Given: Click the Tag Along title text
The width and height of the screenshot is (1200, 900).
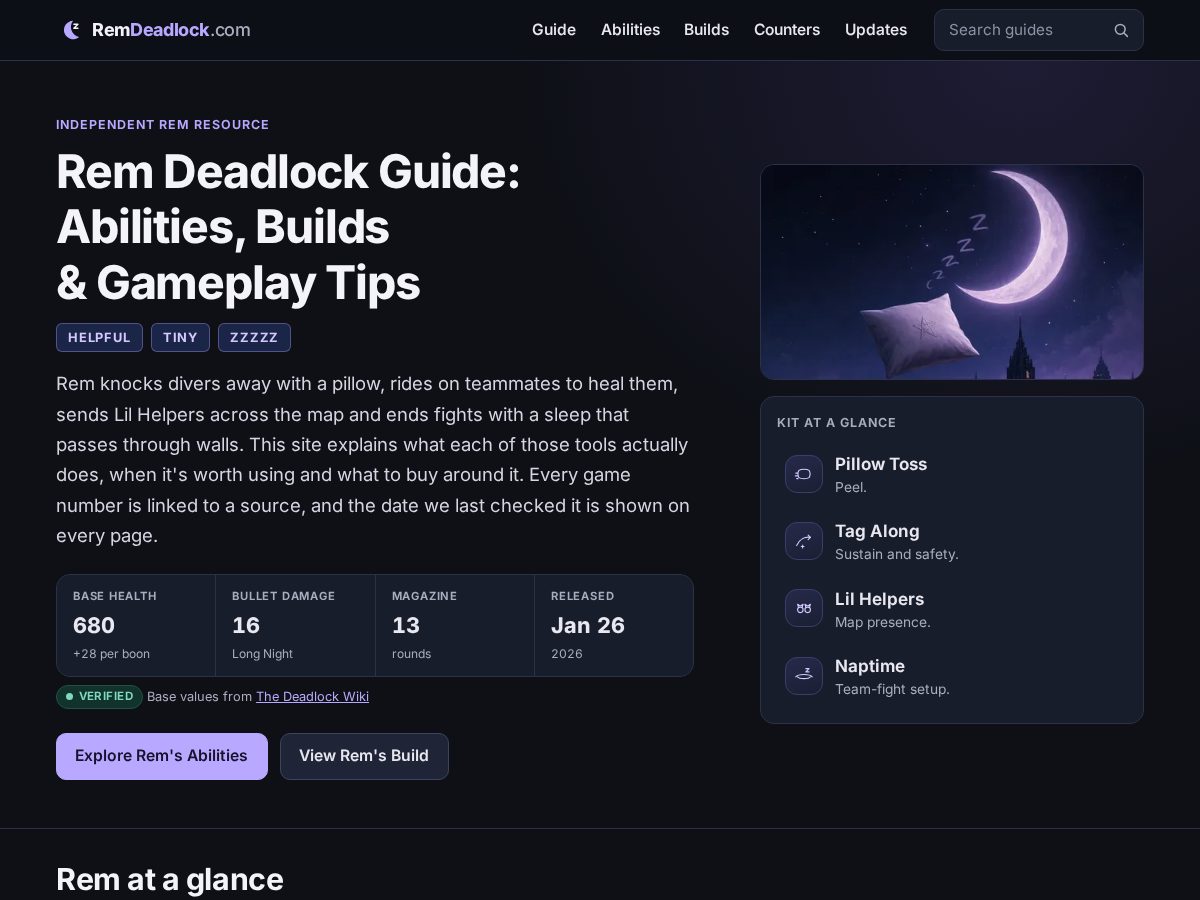Looking at the screenshot, I should 877,531.
